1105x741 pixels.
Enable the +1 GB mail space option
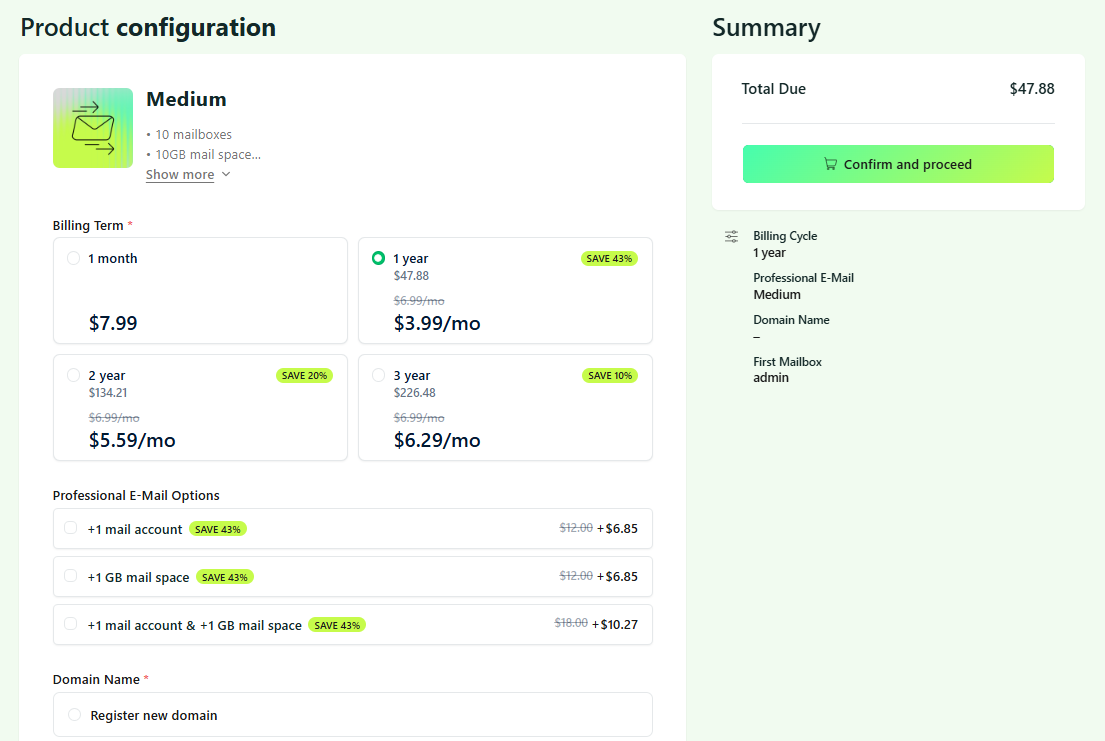pyautogui.click(x=70, y=576)
